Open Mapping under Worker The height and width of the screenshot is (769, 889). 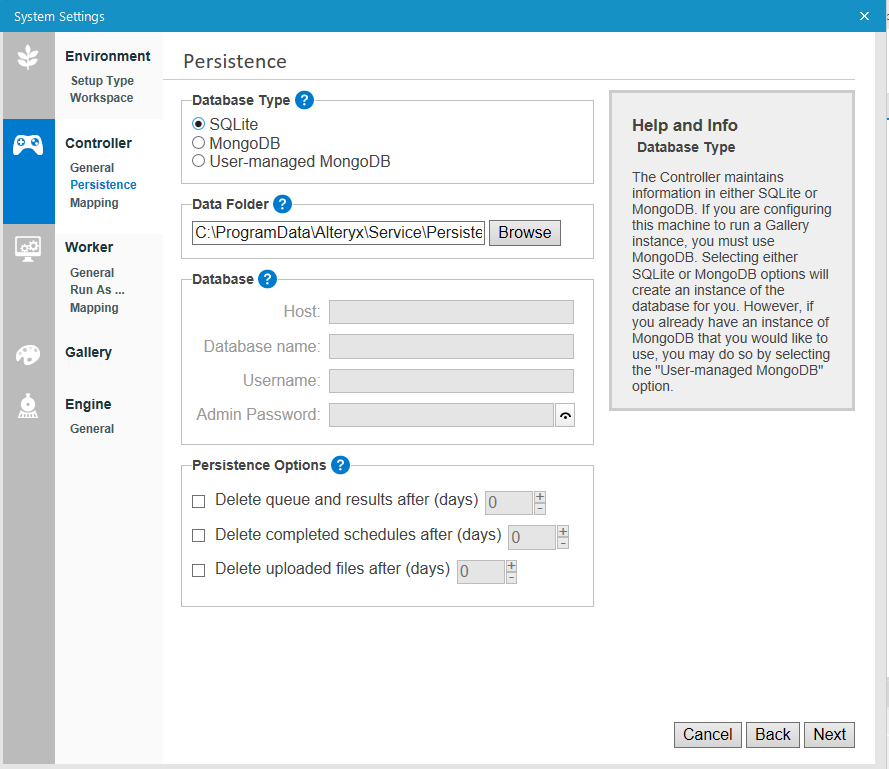point(94,308)
